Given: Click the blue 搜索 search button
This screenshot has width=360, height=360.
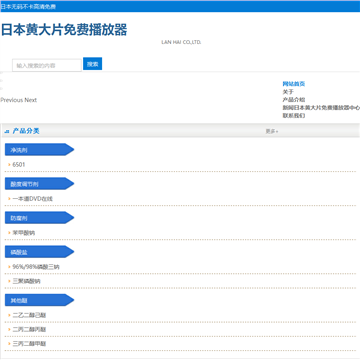Looking at the screenshot, I should [x=92, y=64].
